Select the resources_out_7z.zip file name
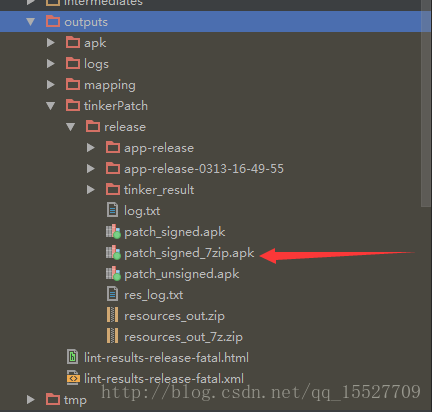432x412 pixels. pos(183,337)
